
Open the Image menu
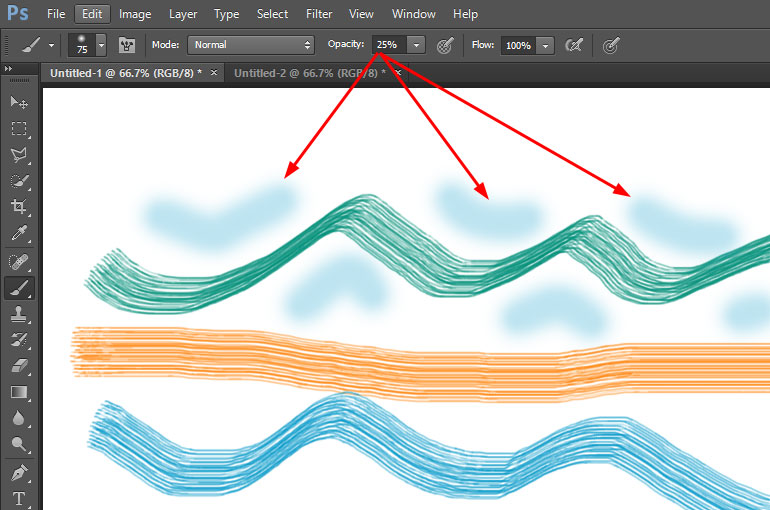pos(135,14)
